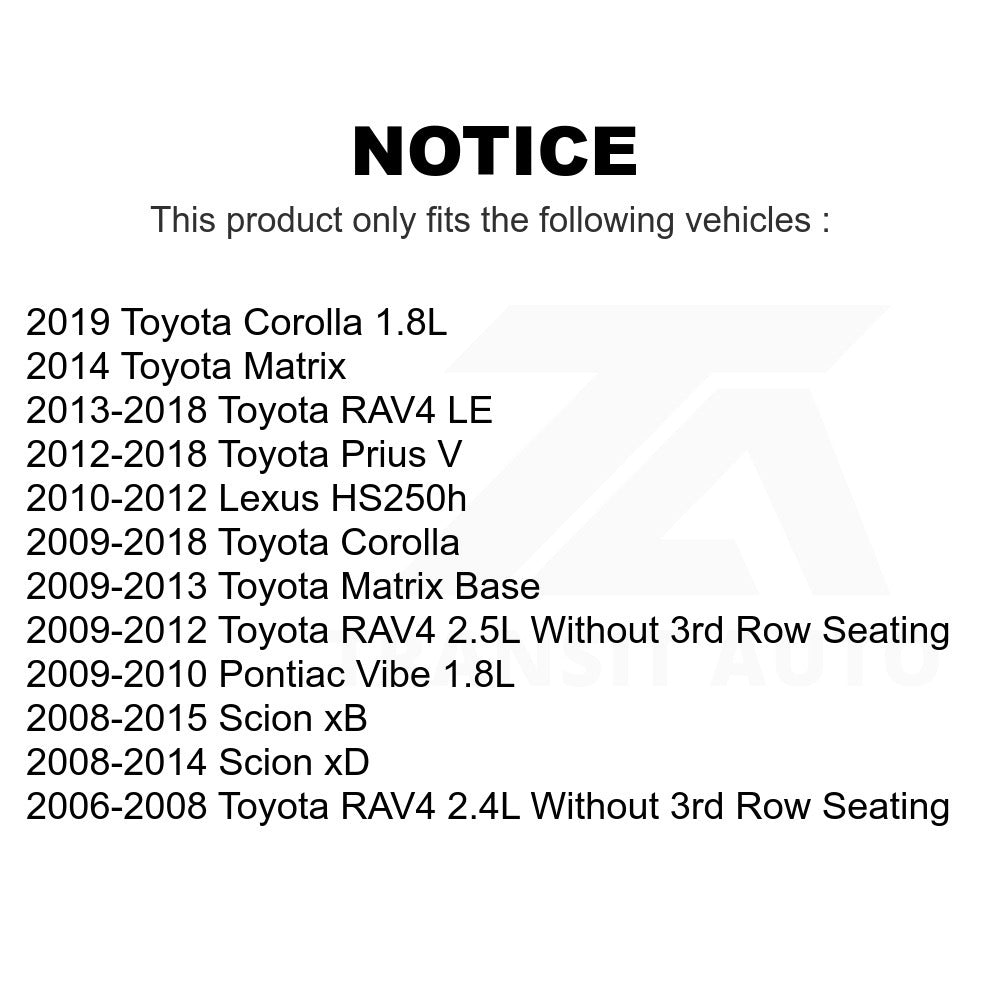Click the 'Prius V' model name
The width and height of the screenshot is (1000, 1000).
(404, 454)
